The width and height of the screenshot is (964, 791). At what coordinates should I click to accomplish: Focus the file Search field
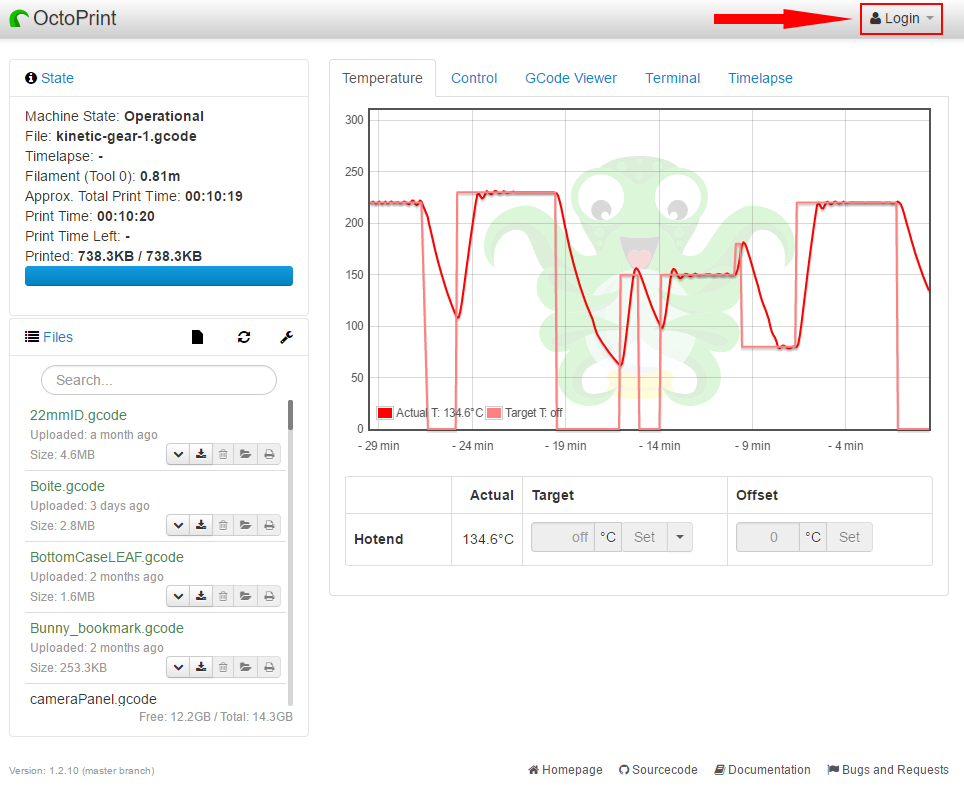pyautogui.click(x=159, y=380)
